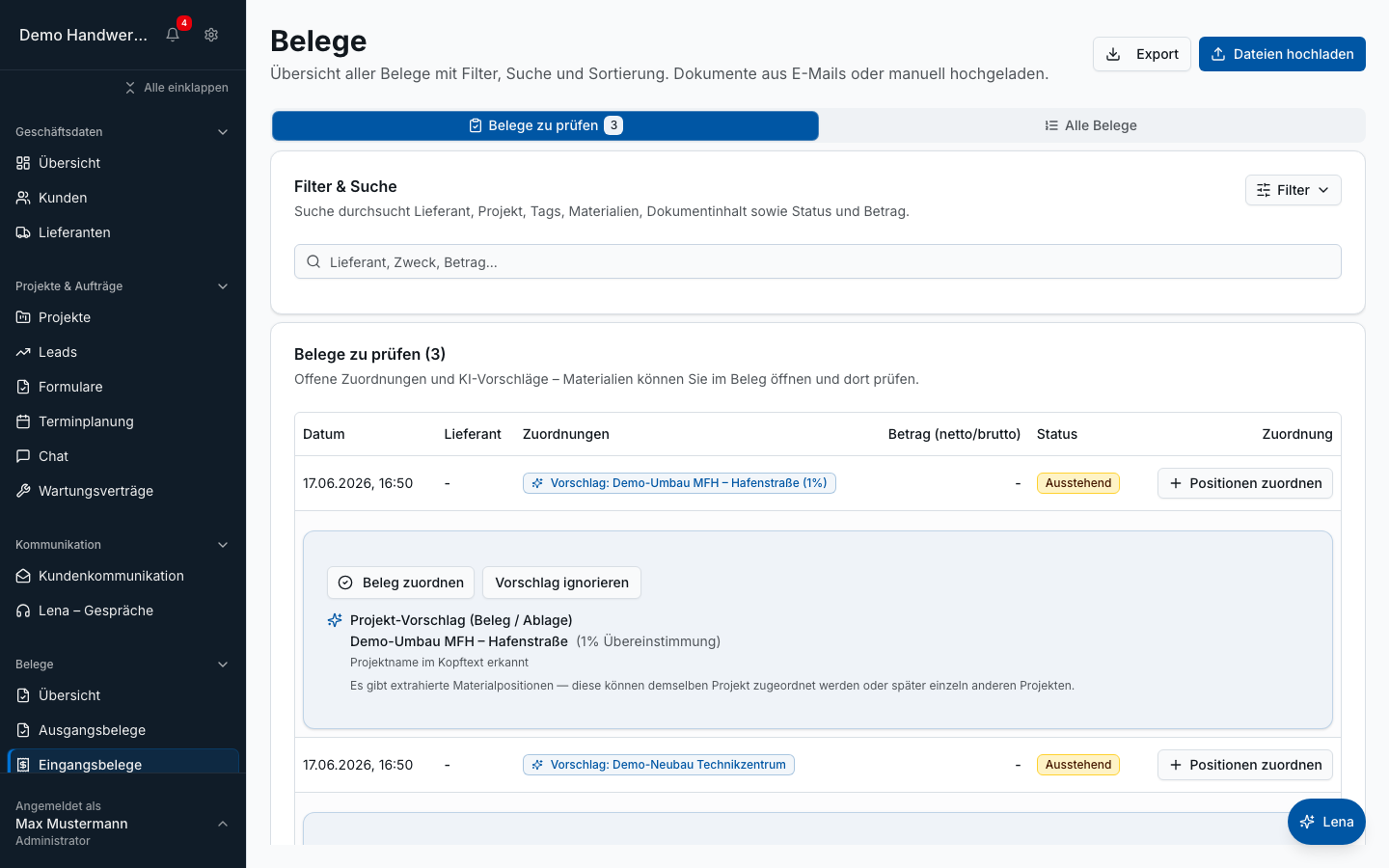Screen dimensions: 1389x868
Task: Click the Belege Übersicht document icon
Action: coord(23,695)
